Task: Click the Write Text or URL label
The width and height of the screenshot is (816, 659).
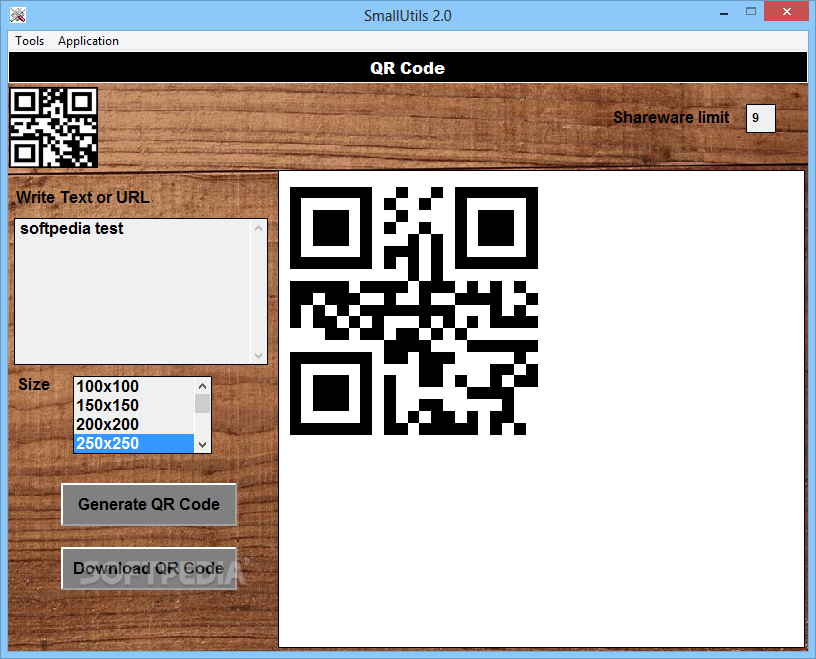Action: 83,197
